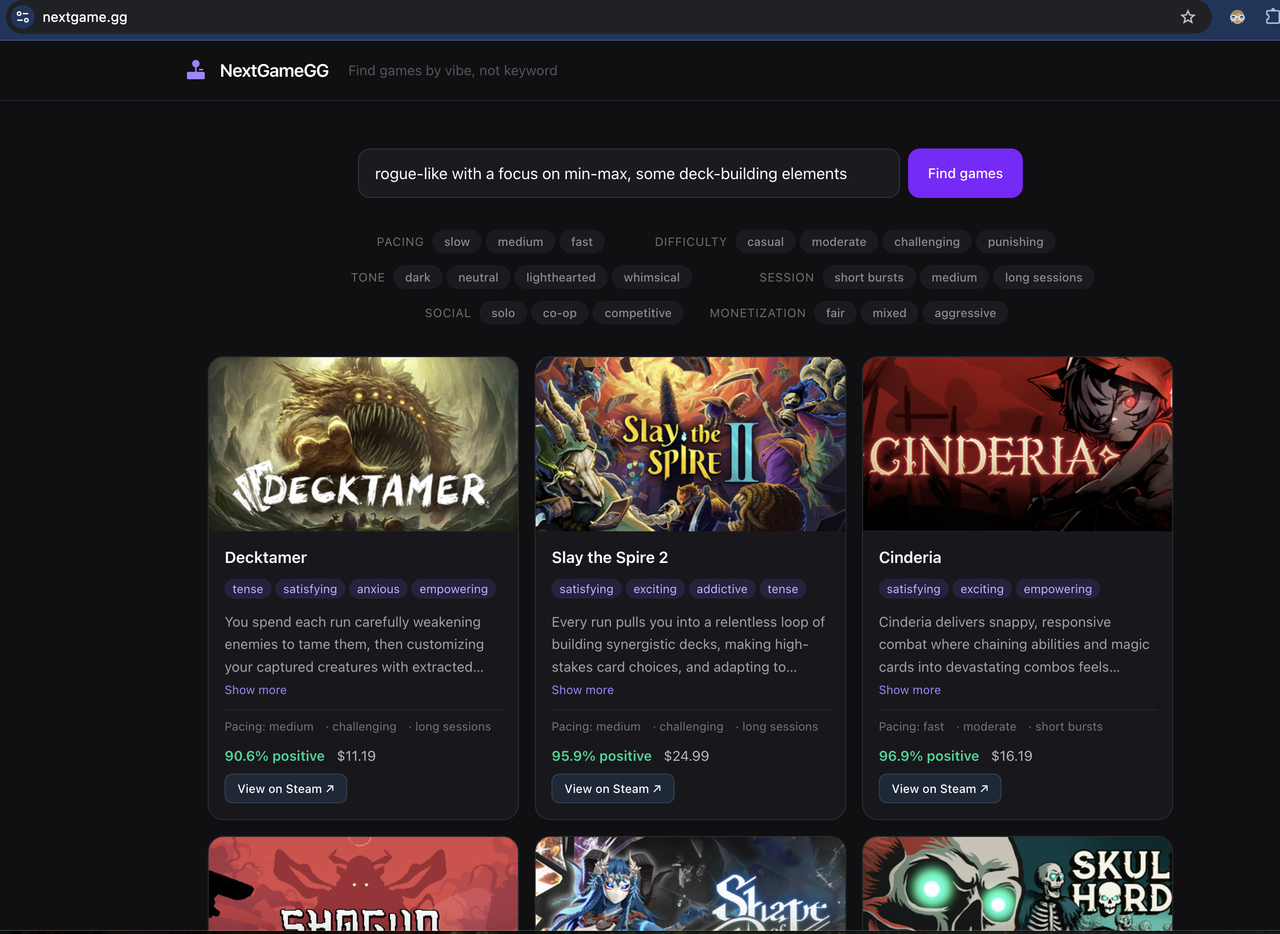Open the Slay the Spire II cover image
Viewport: 1280px width, 934px height.
[690, 444]
